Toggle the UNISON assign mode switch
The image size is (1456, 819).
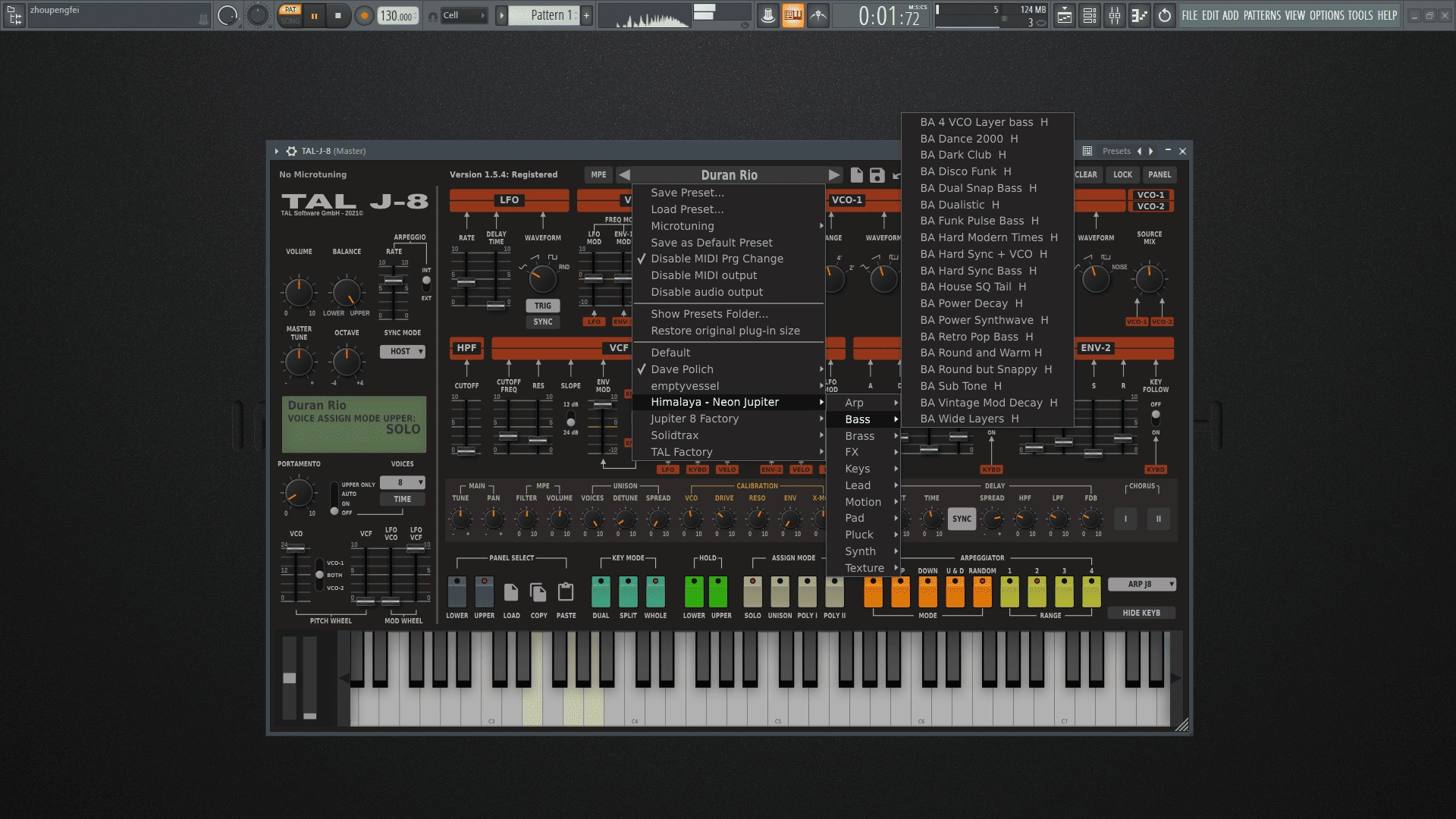(x=780, y=591)
